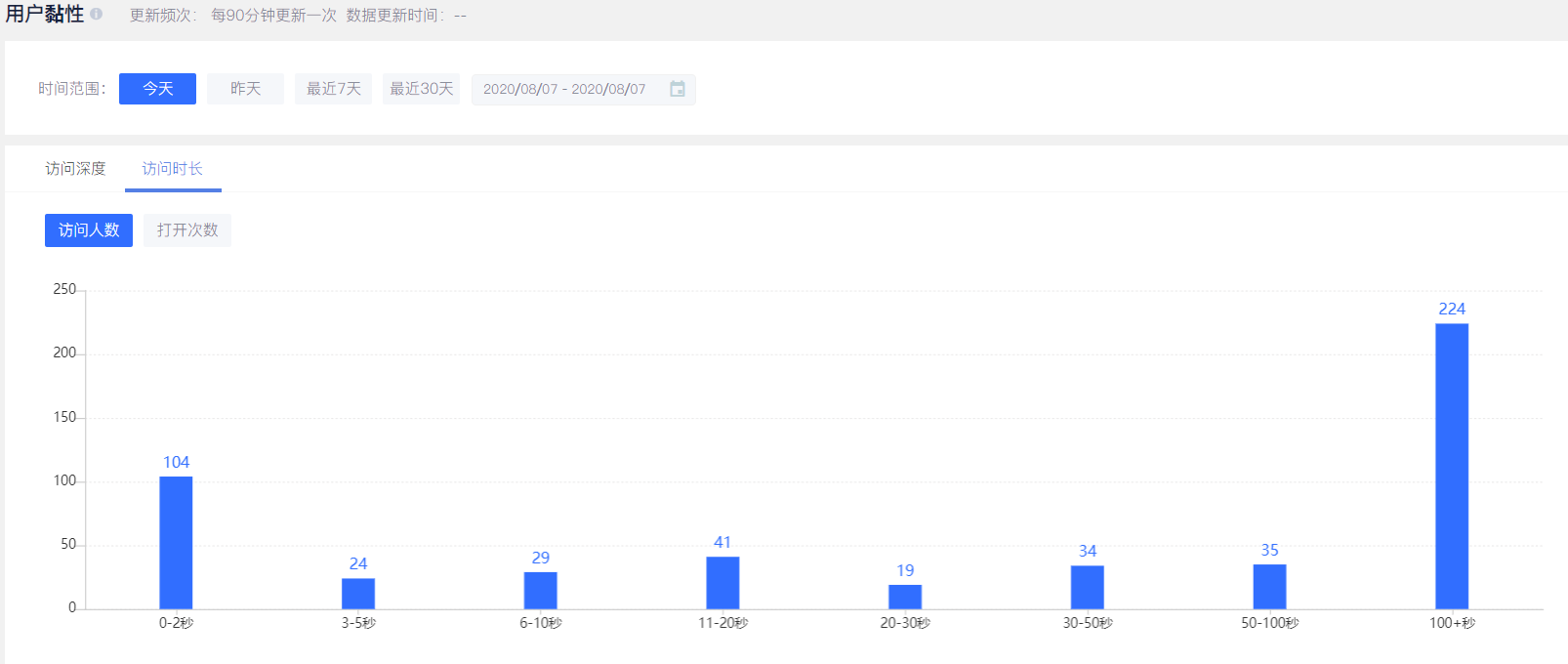The width and height of the screenshot is (1568, 664).
Task: Click the 打开次数 button
Action: tap(187, 230)
